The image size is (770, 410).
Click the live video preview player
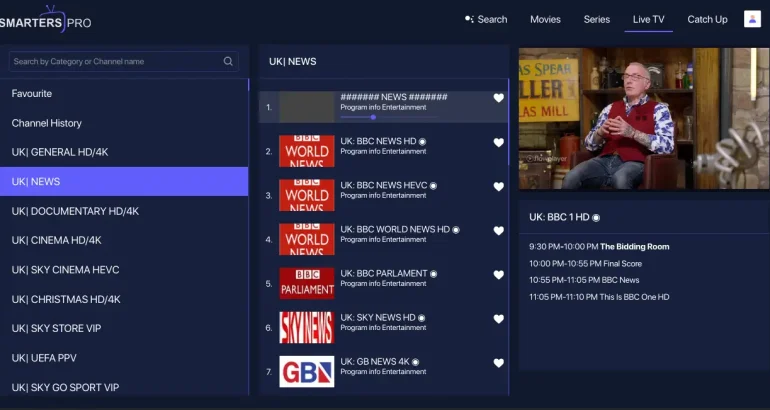(x=644, y=118)
